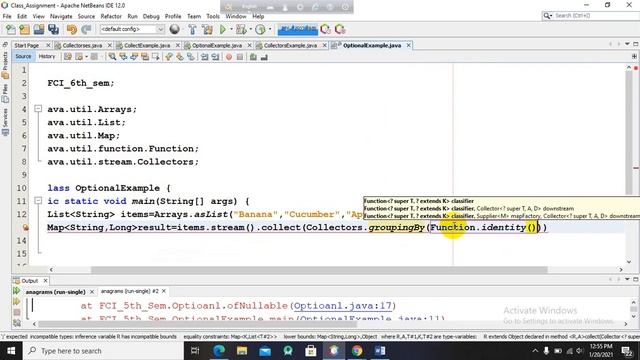Image resolution: width=640 pixels, height=360 pixels.
Task: Click the red Start Macro Recording icon
Action: coord(229,57)
